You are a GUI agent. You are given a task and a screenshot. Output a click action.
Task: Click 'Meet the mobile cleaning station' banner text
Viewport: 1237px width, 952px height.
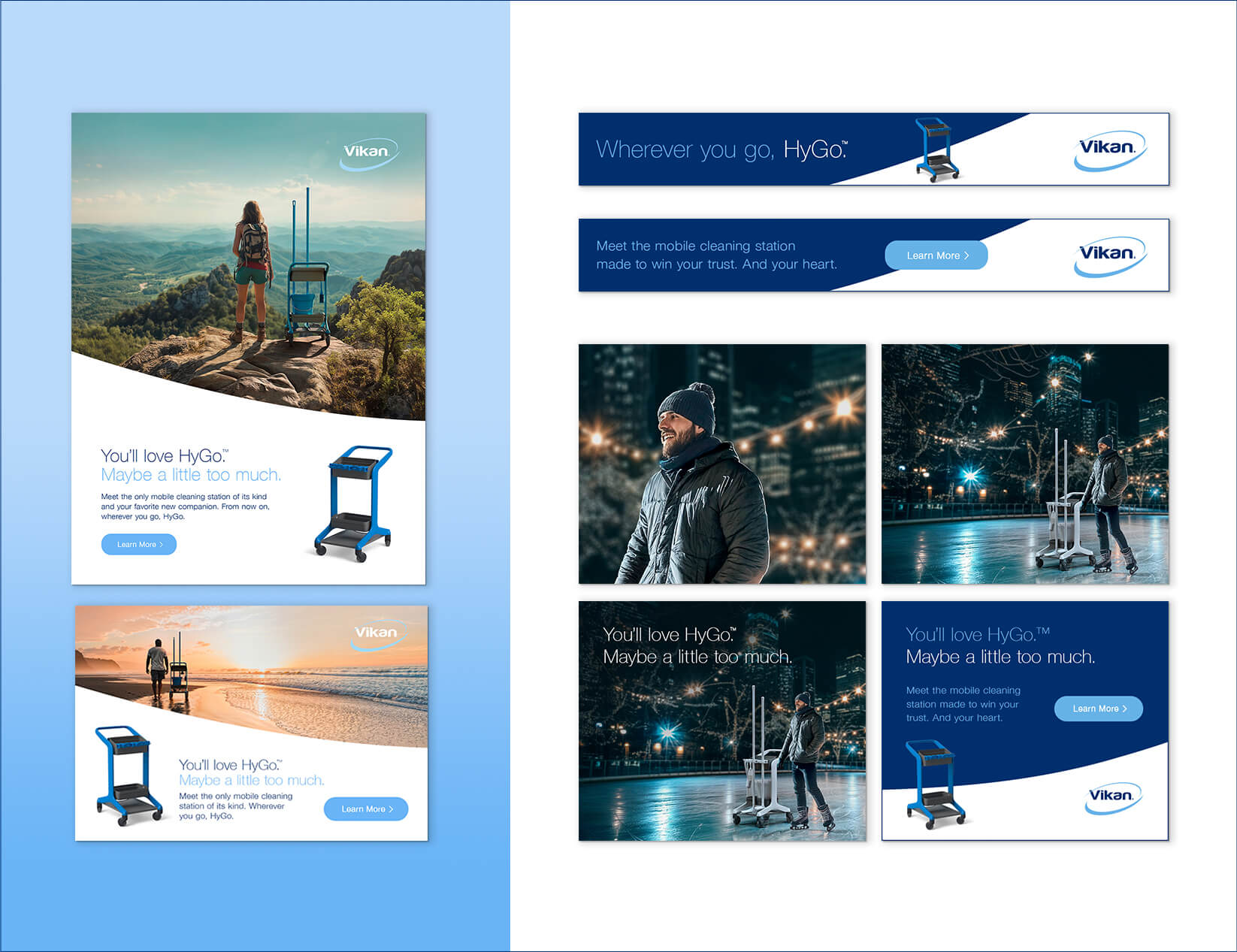(716, 255)
